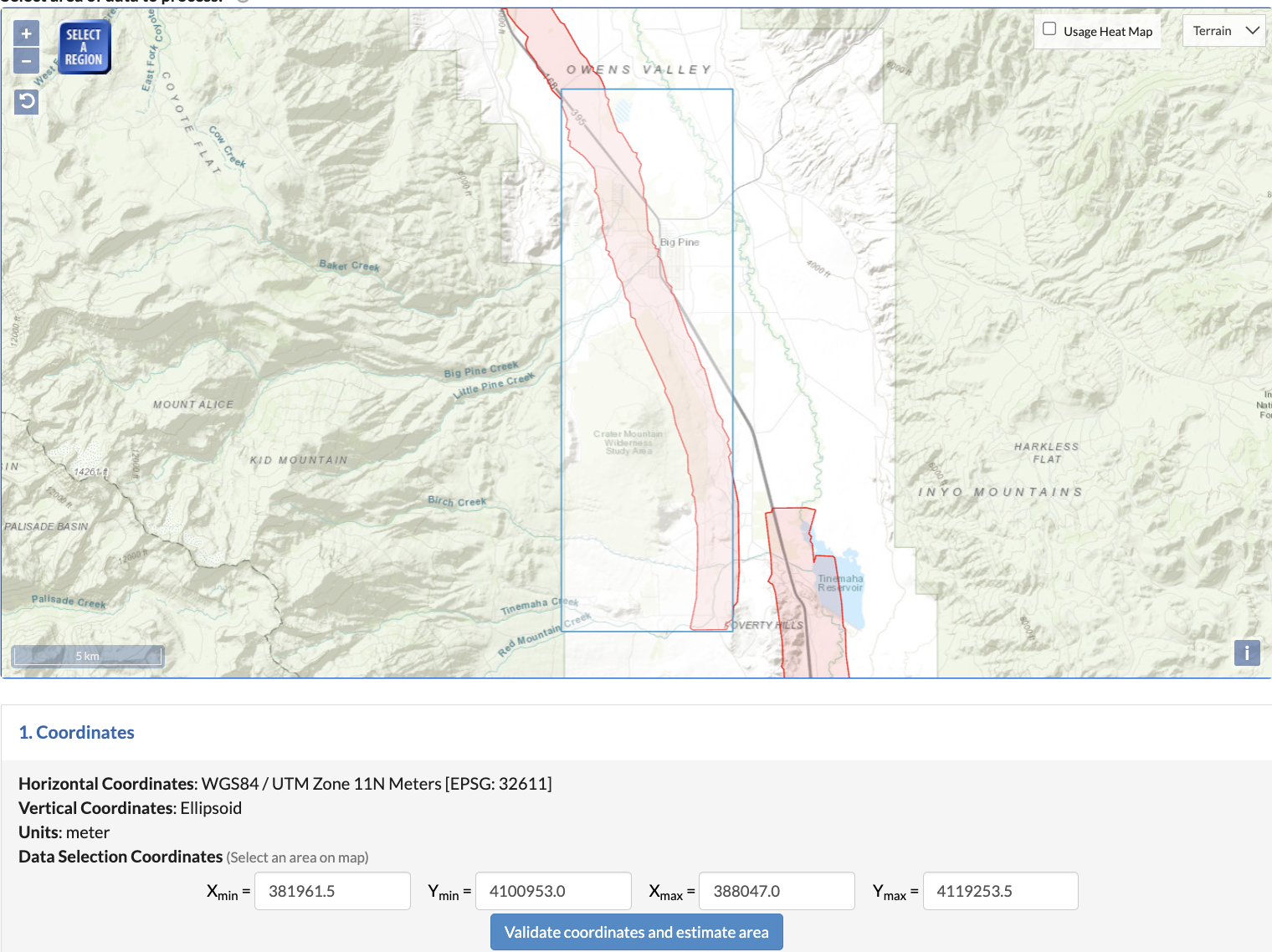The height and width of the screenshot is (952, 1272).
Task: Reset the map view with rotate arrow icon
Action: pos(27,102)
